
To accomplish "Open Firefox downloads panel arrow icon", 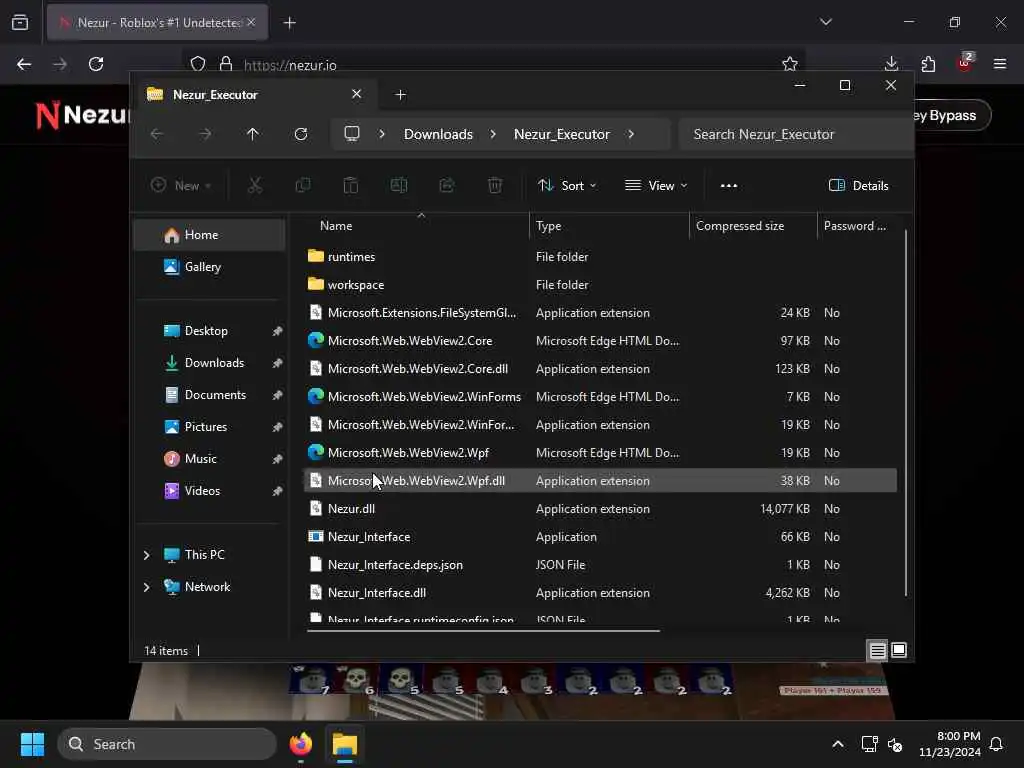I will tap(891, 64).
